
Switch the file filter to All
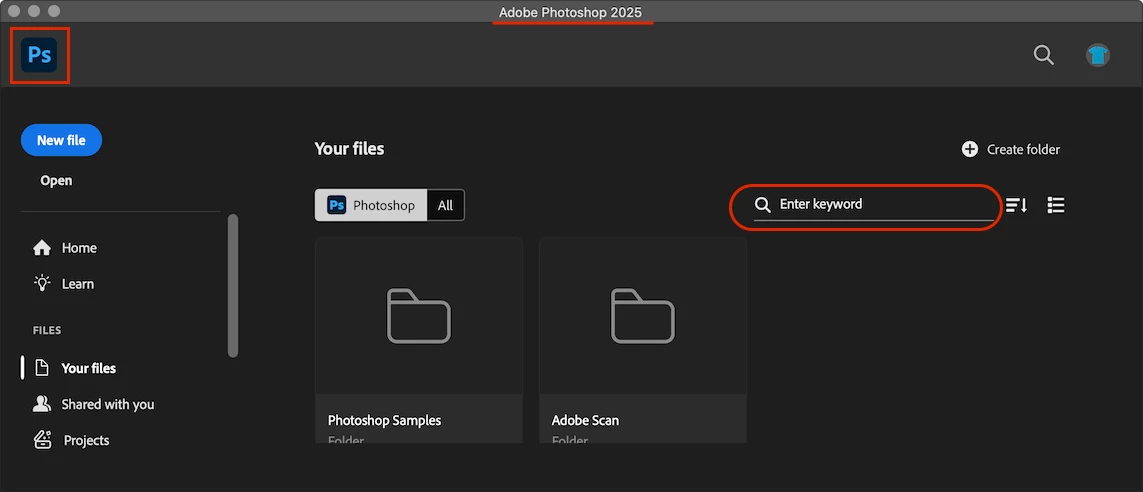pyautogui.click(x=445, y=206)
